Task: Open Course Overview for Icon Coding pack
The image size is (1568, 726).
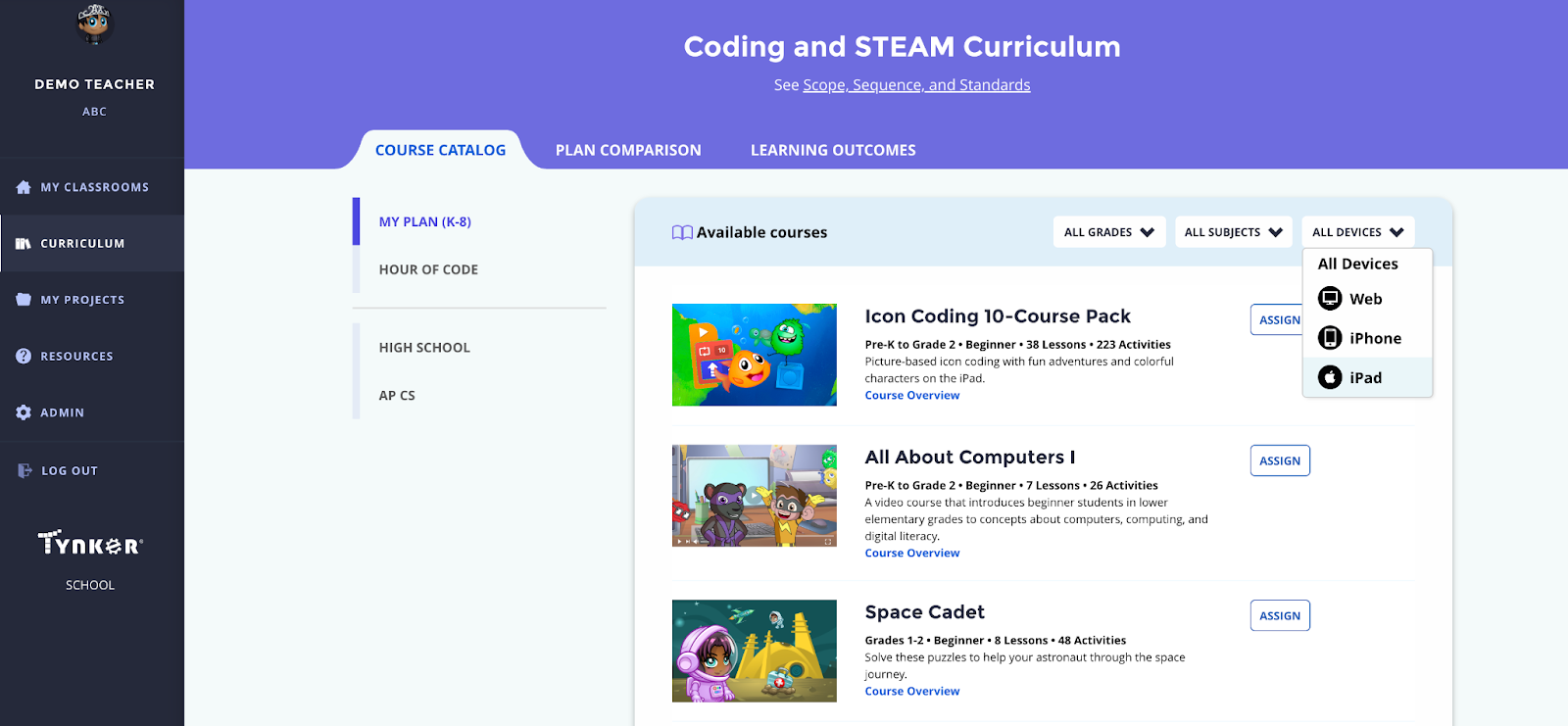Action: tap(912, 396)
